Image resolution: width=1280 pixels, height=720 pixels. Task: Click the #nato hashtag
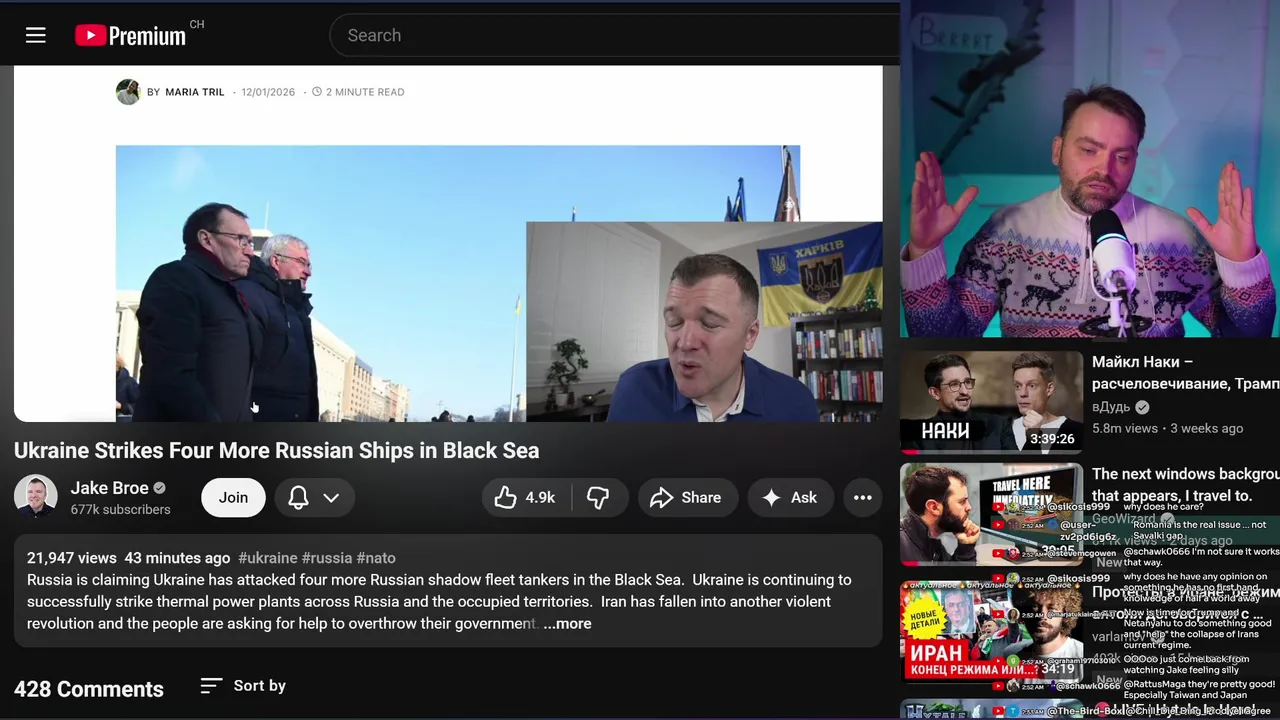click(x=376, y=558)
